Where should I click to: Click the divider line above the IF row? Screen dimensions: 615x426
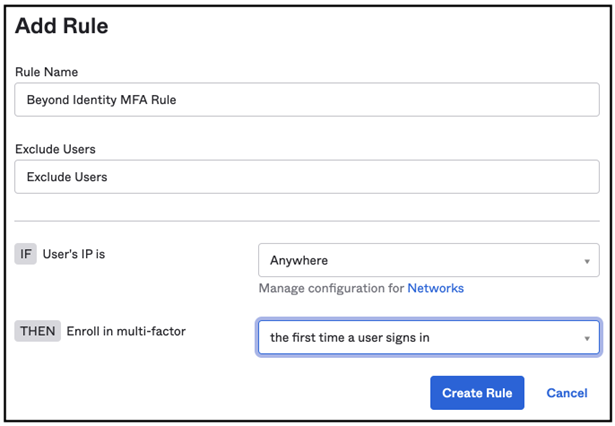point(307,221)
